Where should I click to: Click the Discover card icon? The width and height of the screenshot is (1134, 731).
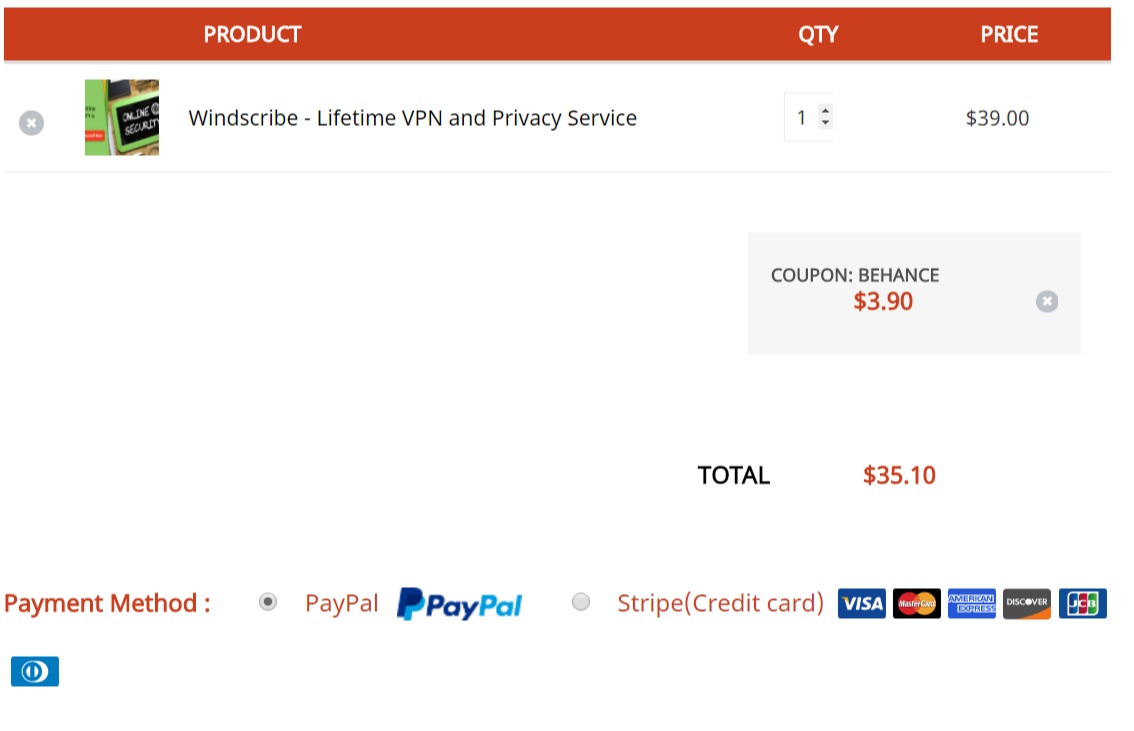(1026, 603)
